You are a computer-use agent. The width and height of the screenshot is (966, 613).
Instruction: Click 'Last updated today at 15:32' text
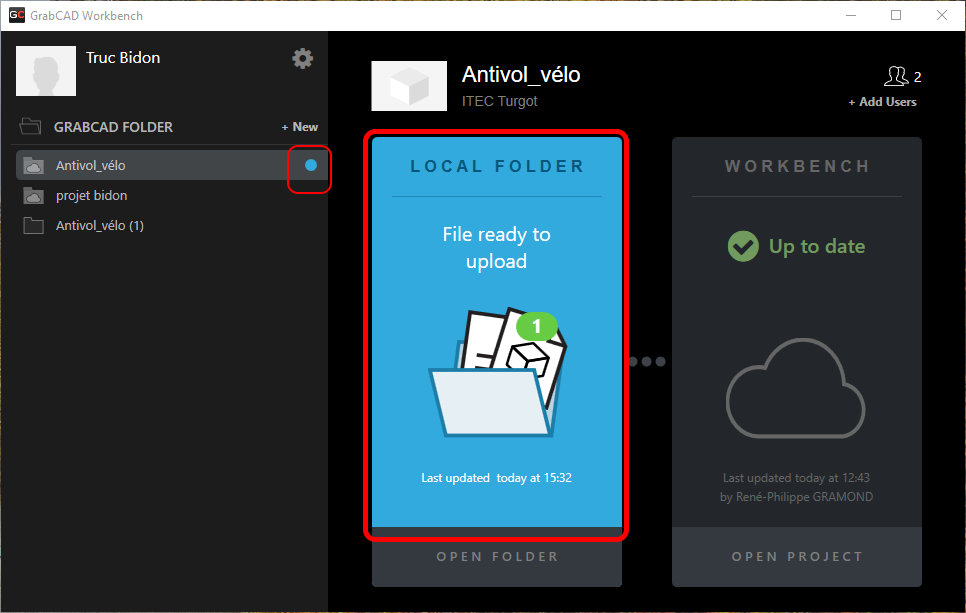[x=497, y=478]
